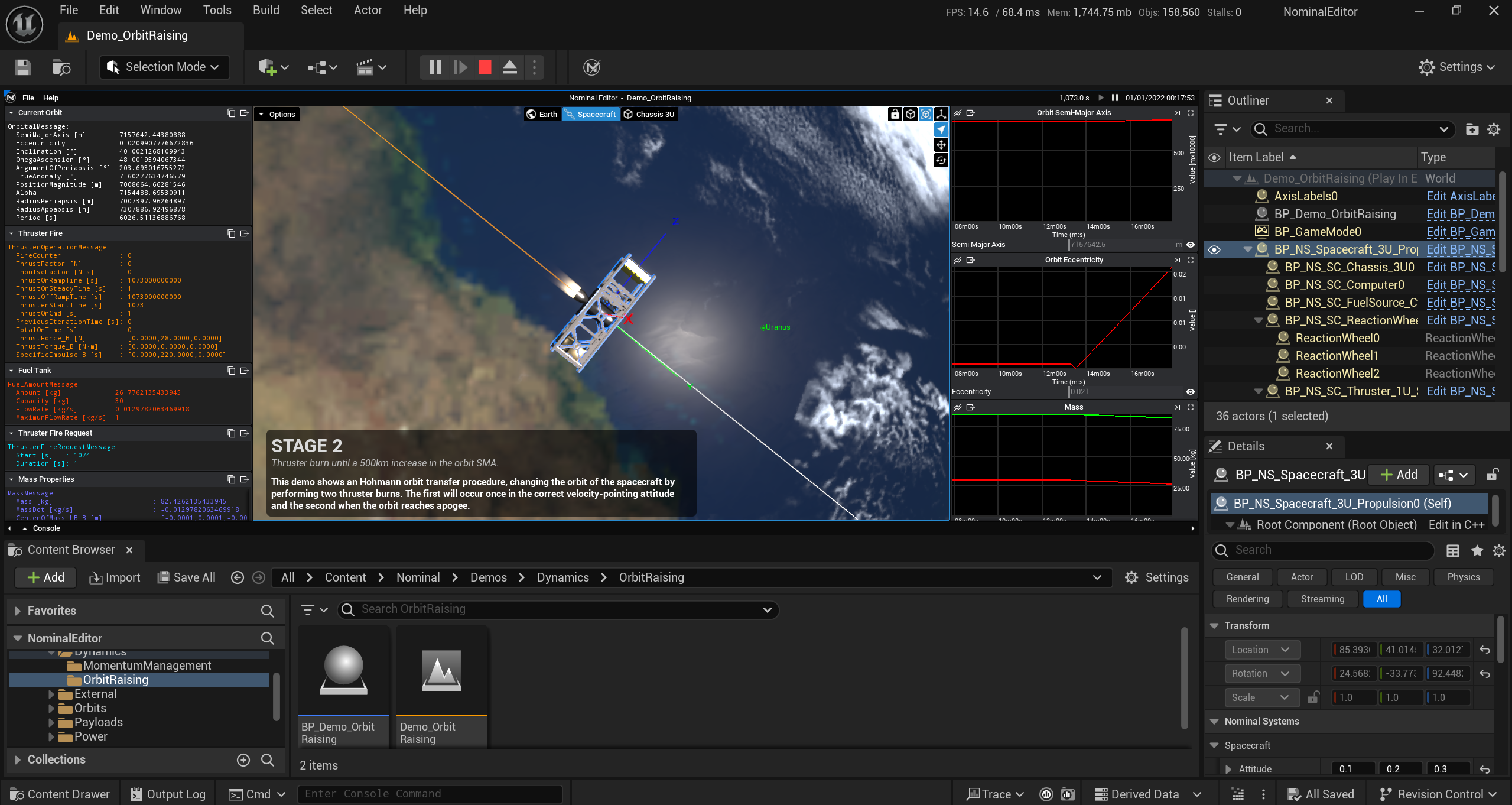The image size is (1512, 805).
Task: Toggle the axes display icon in viewport
Action: pos(941,114)
